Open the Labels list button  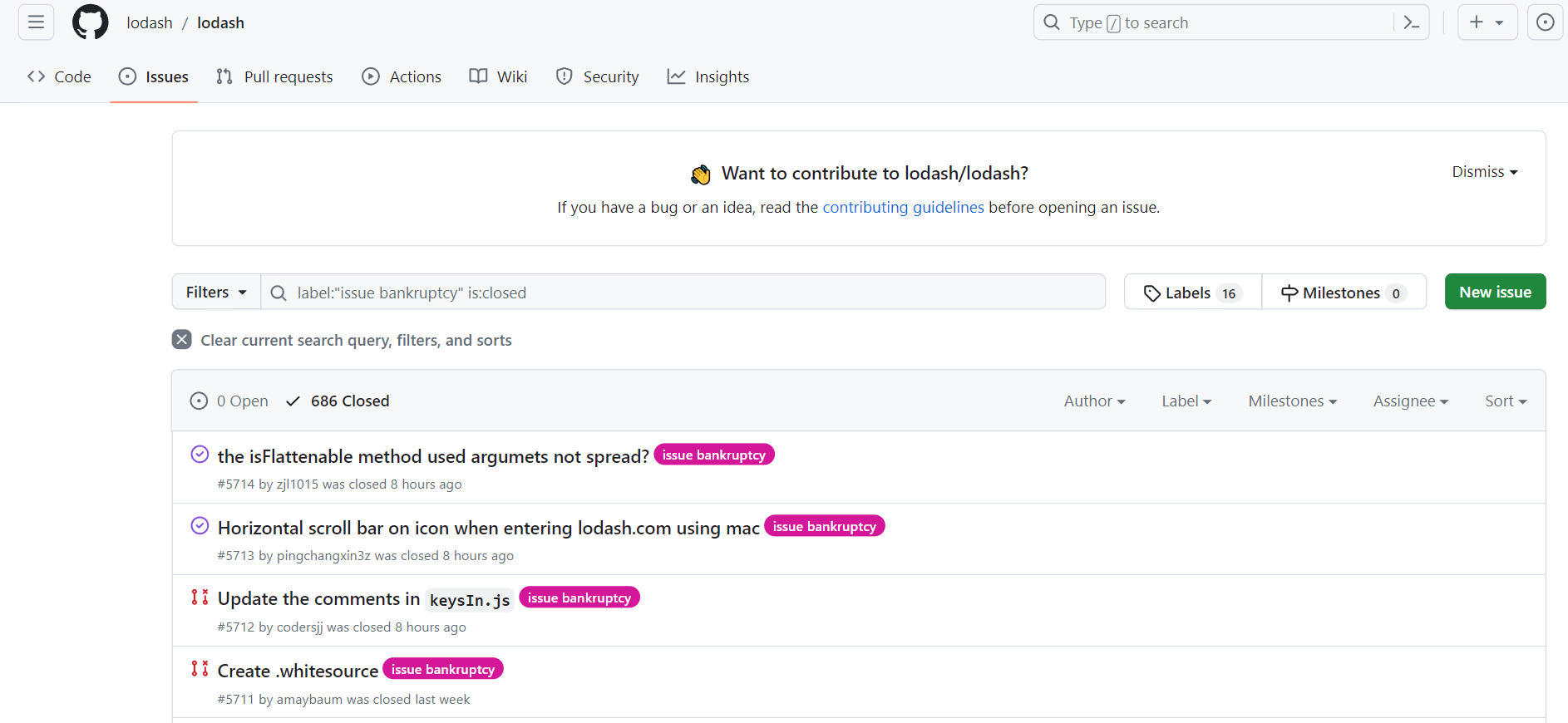click(x=1192, y=293)
